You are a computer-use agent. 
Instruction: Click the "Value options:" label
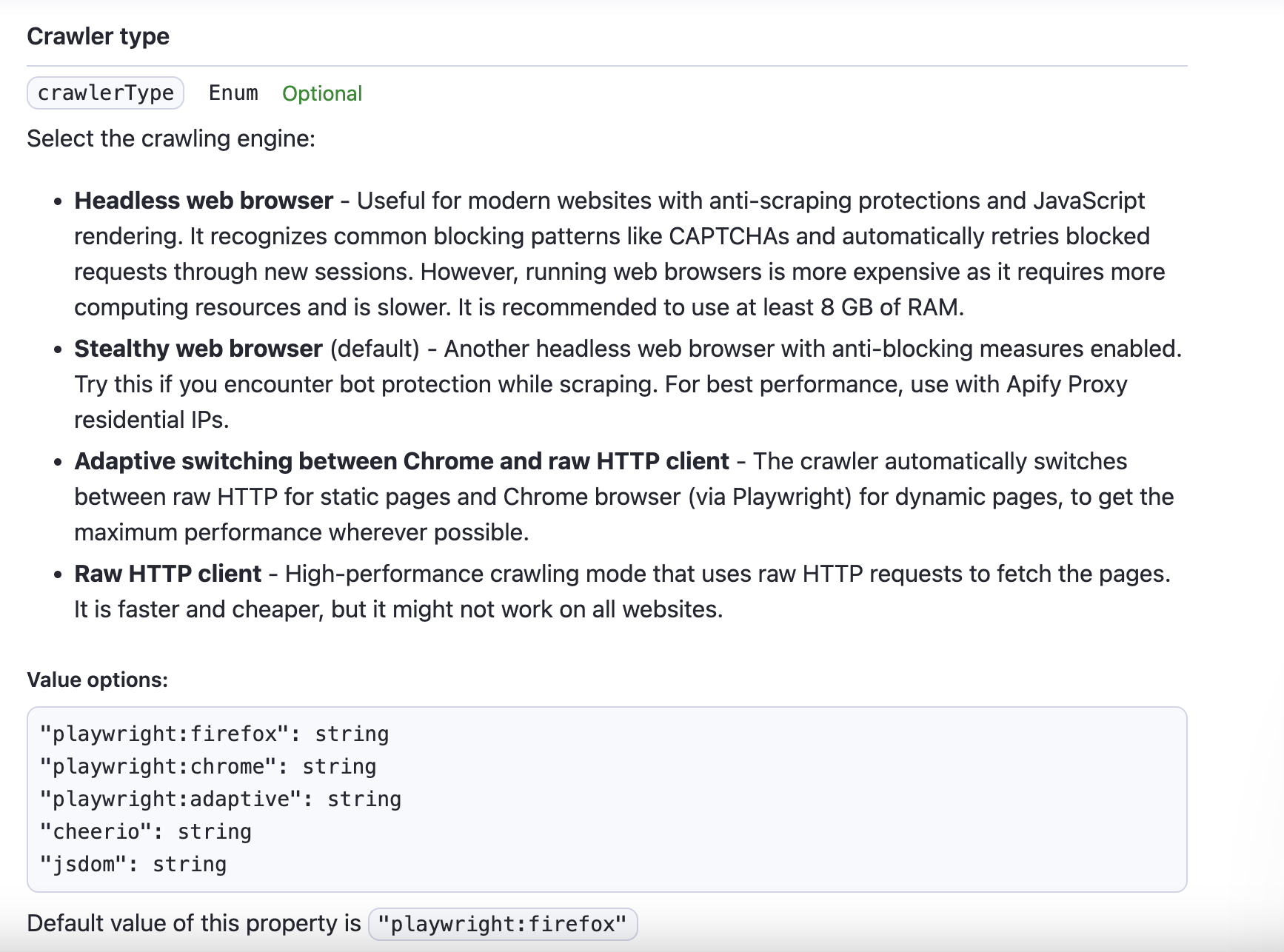(97, 680)
